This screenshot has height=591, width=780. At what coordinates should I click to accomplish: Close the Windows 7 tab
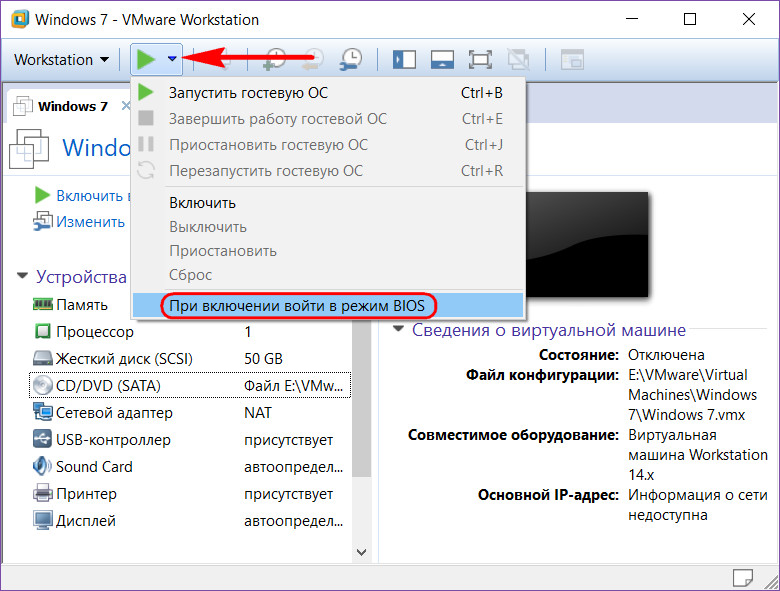(126, 106)
